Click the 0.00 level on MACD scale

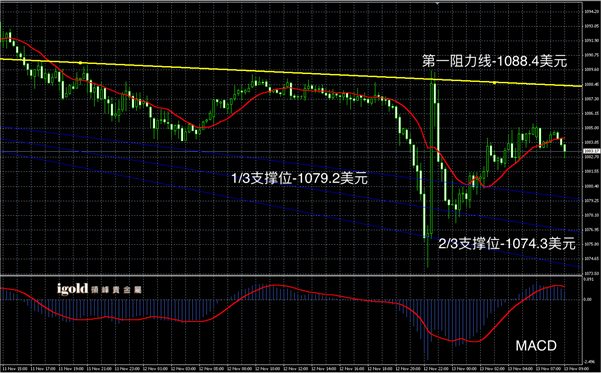click(x=588, y=299)
